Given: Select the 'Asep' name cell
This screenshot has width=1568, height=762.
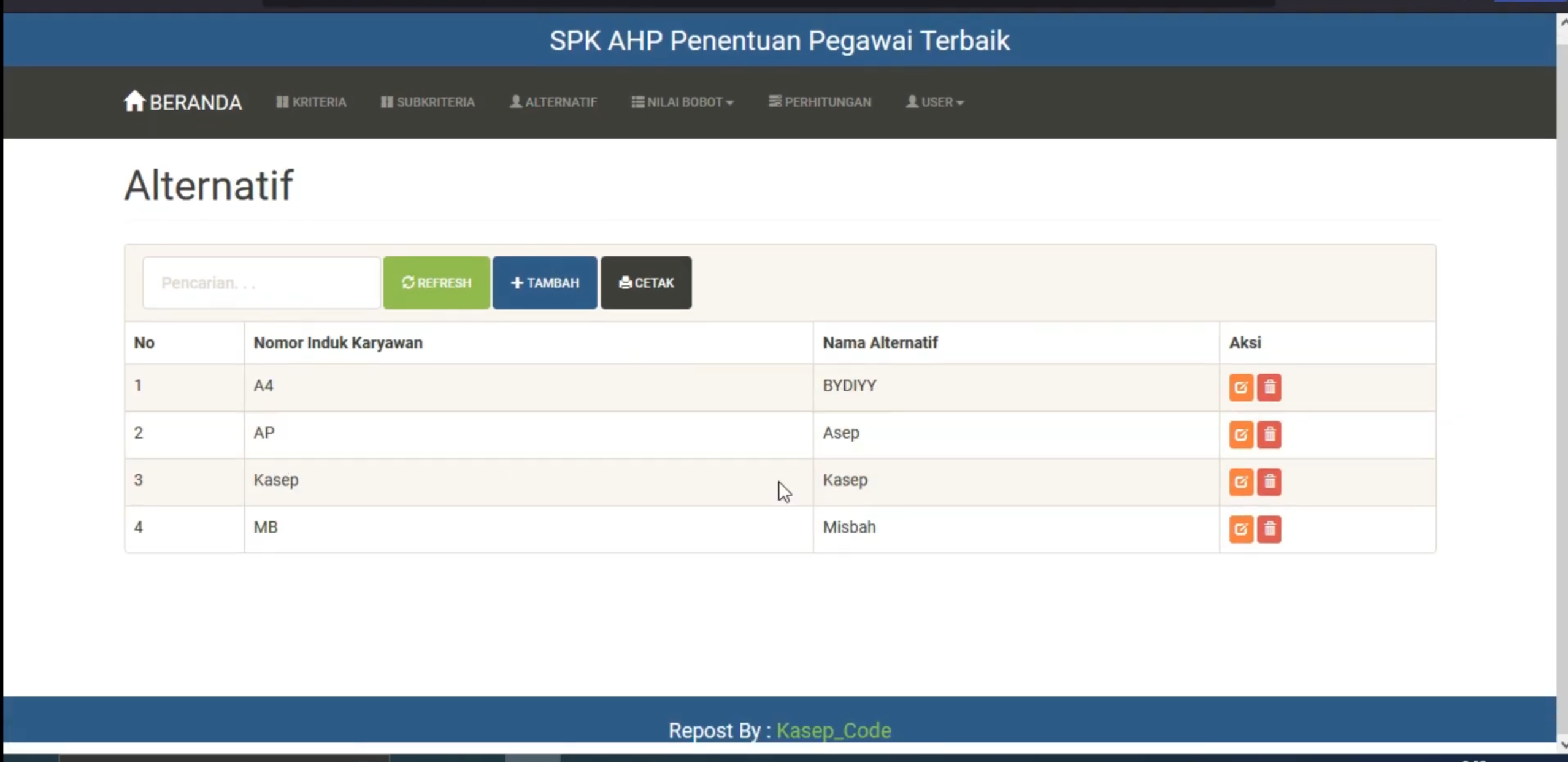Looking at the screenshot, I should click(1016, 434).
